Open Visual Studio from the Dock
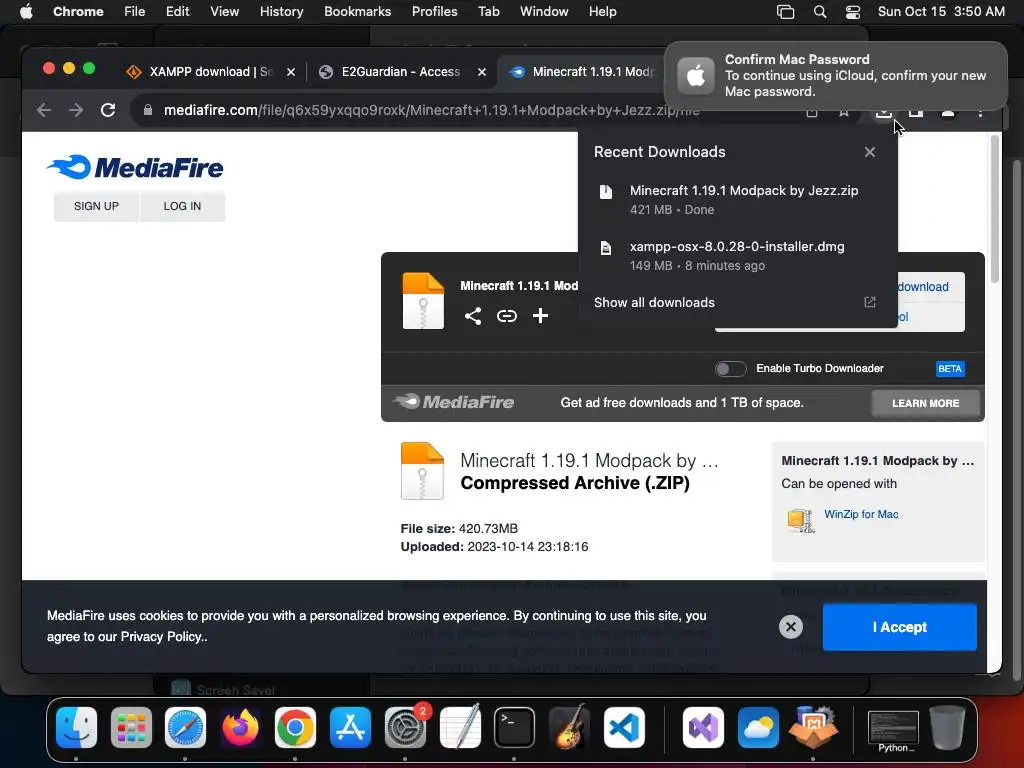The image size is (1024, 768). 703,728
